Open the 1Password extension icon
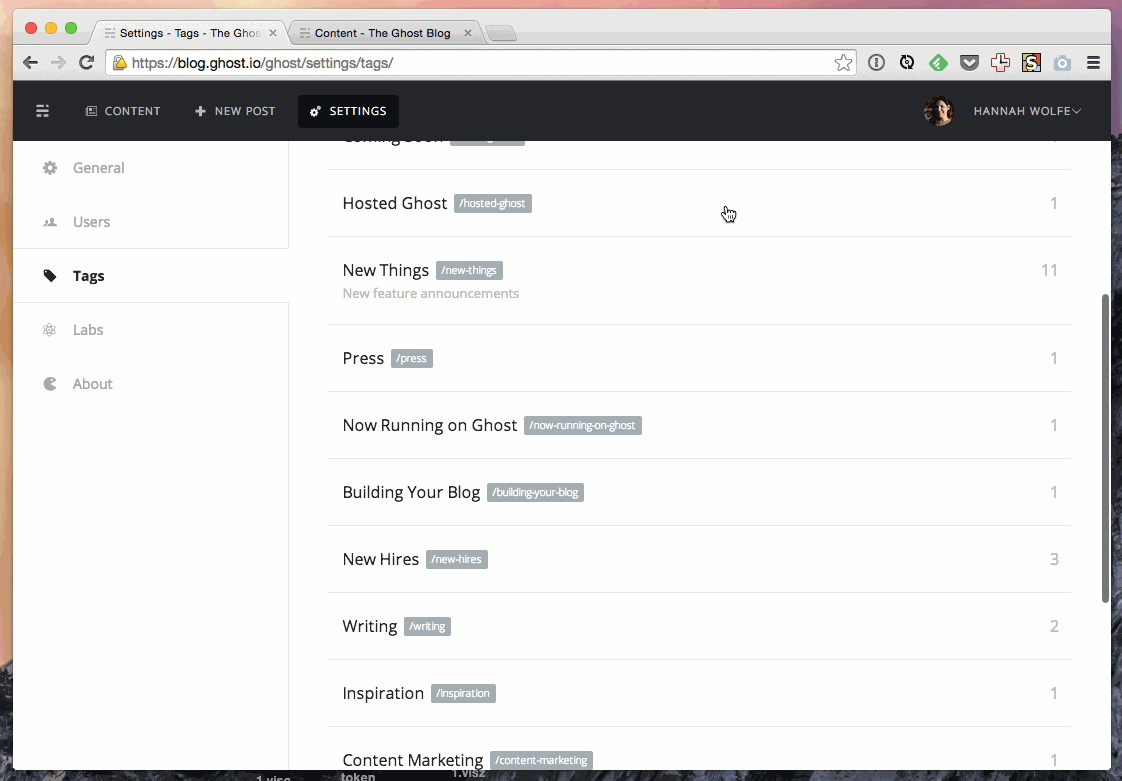The image size is (1122, 781). point(876,63)
